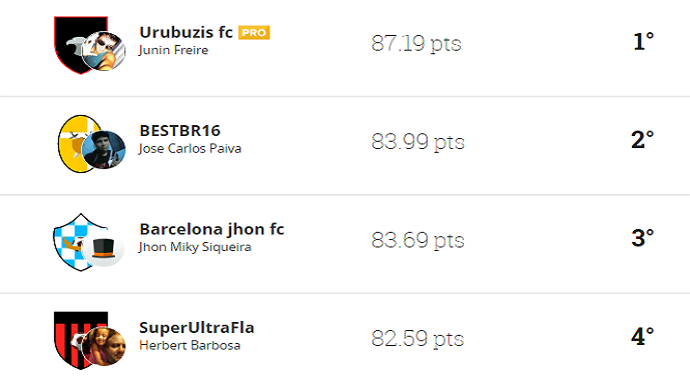Select the 87.19 pts score

tap(416, 44)
